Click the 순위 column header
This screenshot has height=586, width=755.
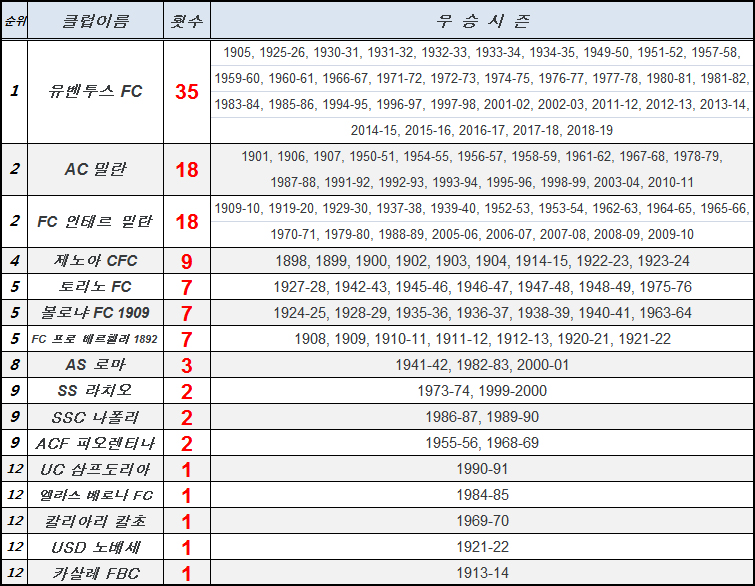pyautogui.click(x=14, y=21)
